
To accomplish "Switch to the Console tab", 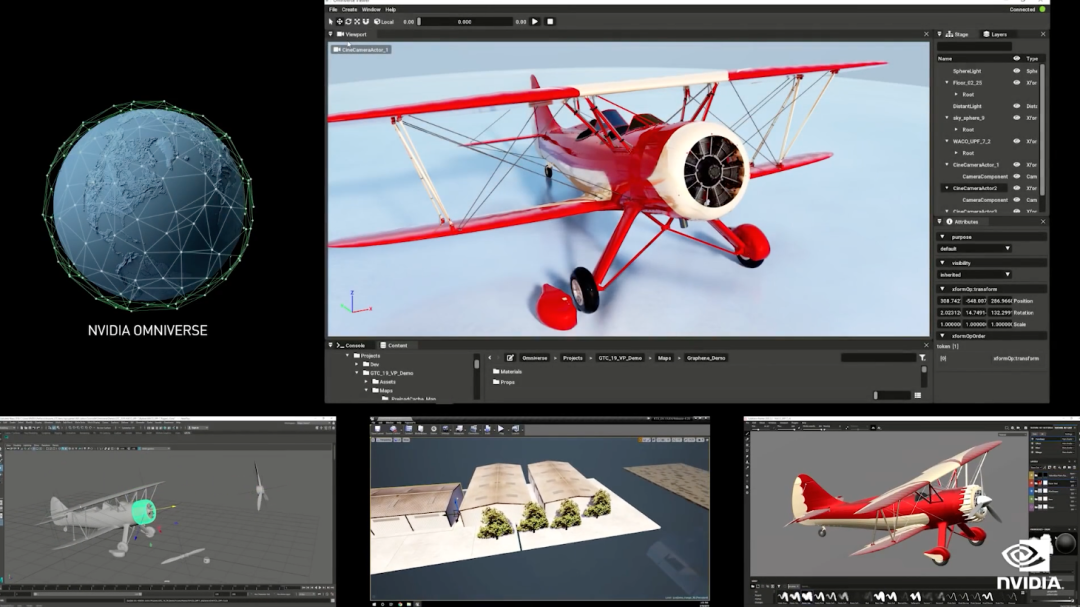I will click(351, 345).
